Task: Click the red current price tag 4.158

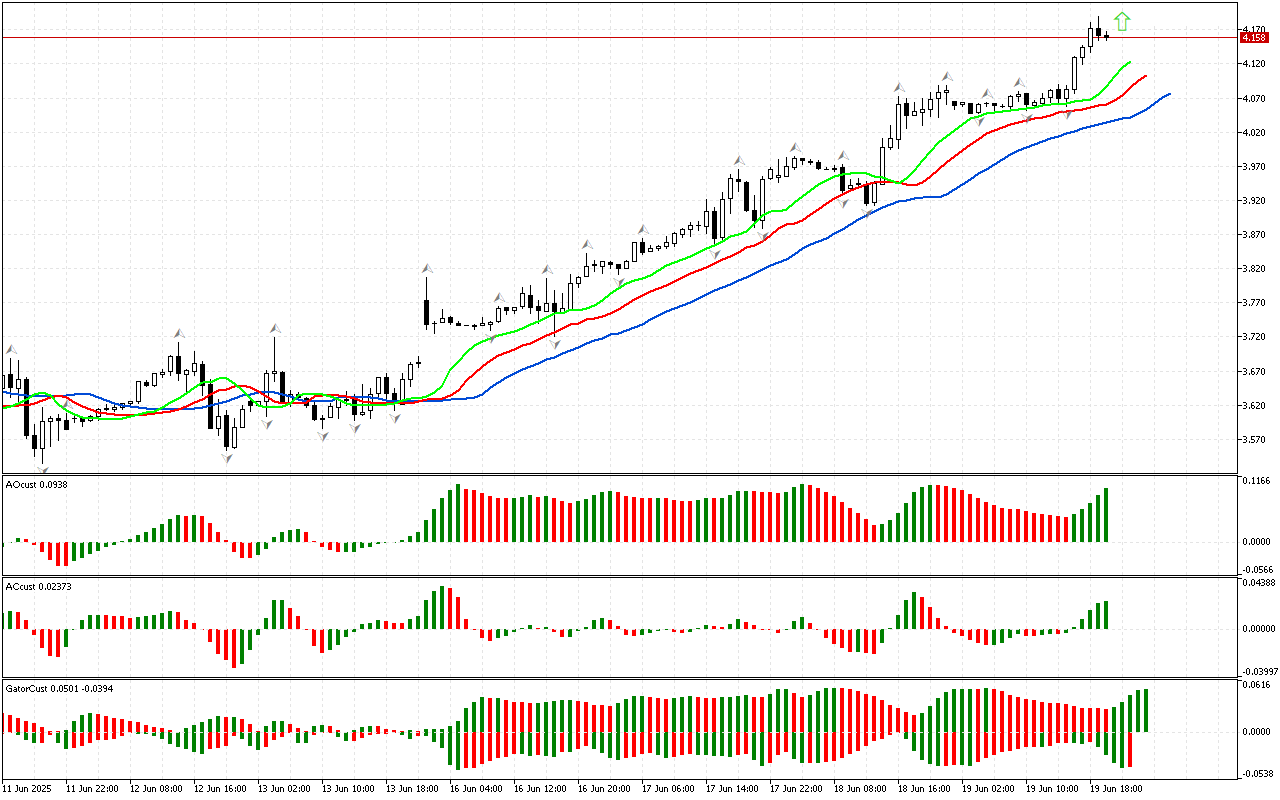Action: point(1253,37)
